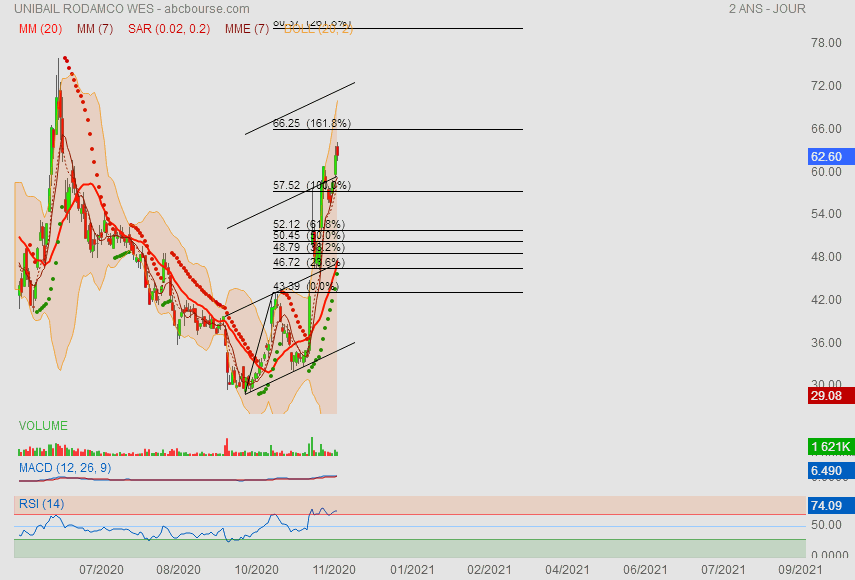855x580 pixels.
Task: Select the red-brown MM (7) indicator legend
Action: coord(95,29)
